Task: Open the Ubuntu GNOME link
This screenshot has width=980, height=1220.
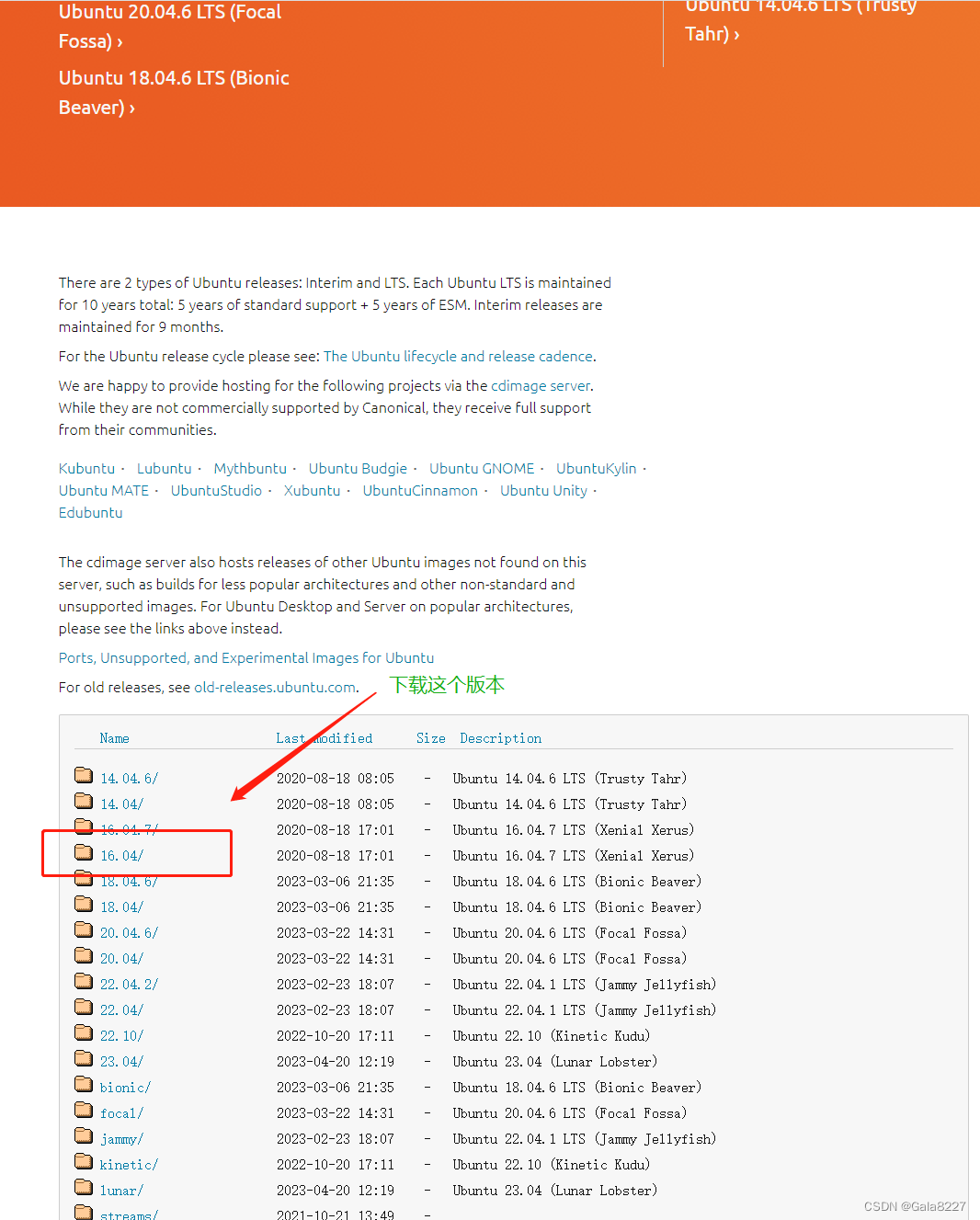Action: coord(482,468)
